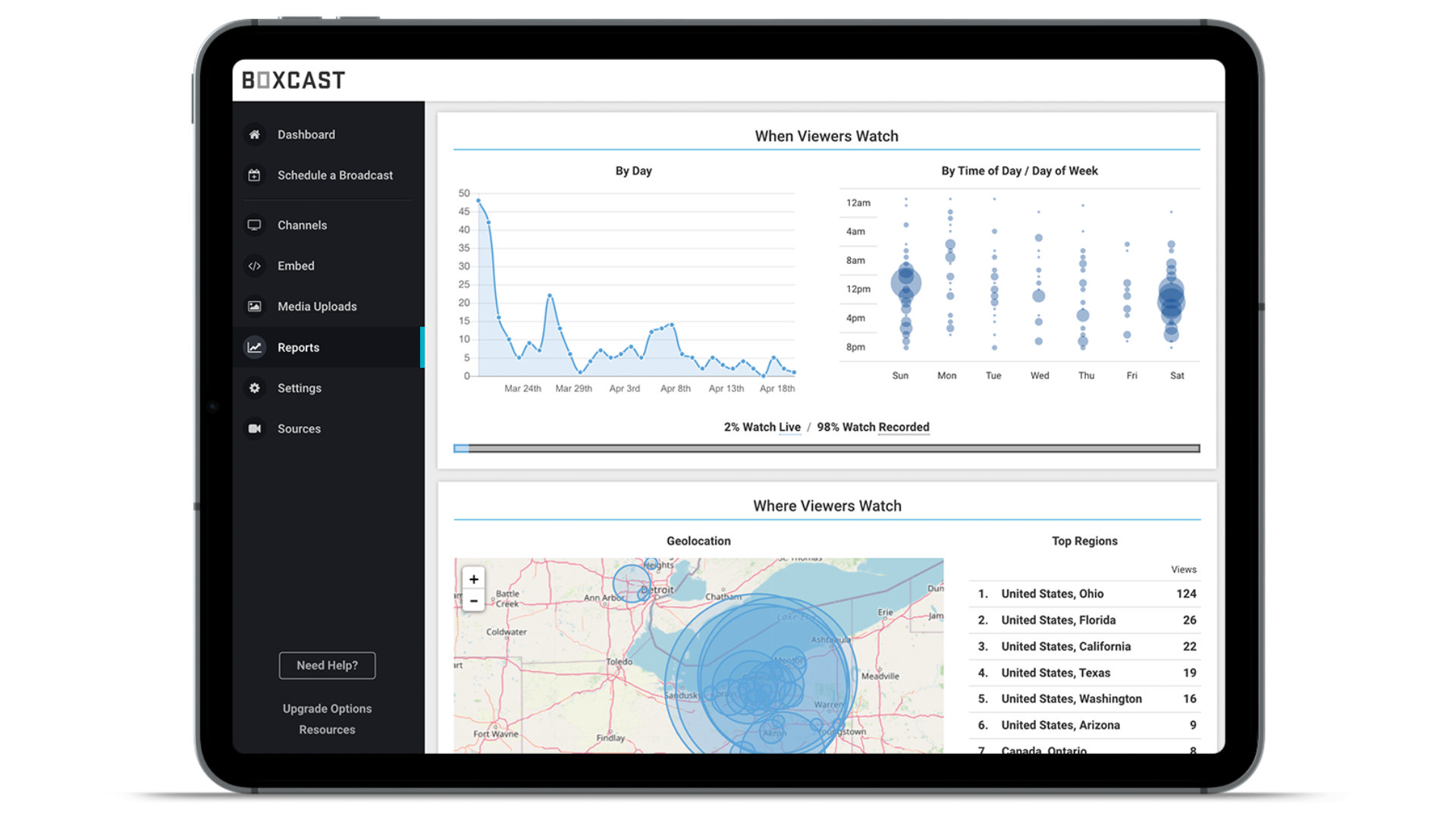Click the Resources link at bottom
Viewport: 1456px width, 819px height.
pos(326,729)
